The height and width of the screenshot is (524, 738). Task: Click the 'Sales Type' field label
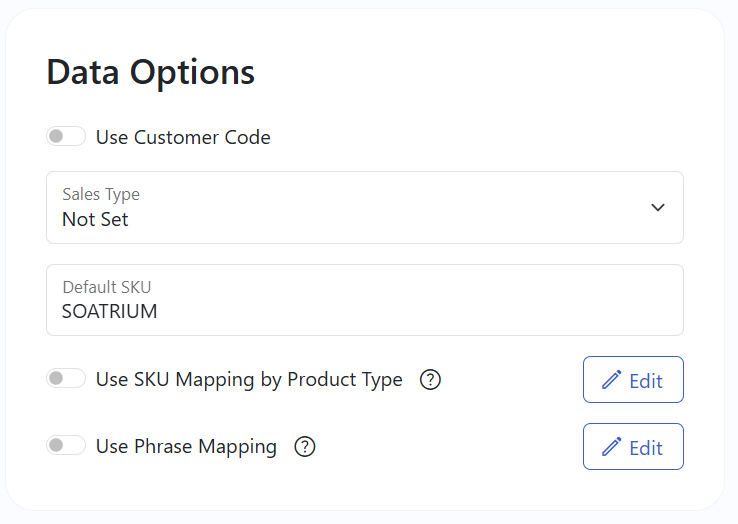click(100, 194)
